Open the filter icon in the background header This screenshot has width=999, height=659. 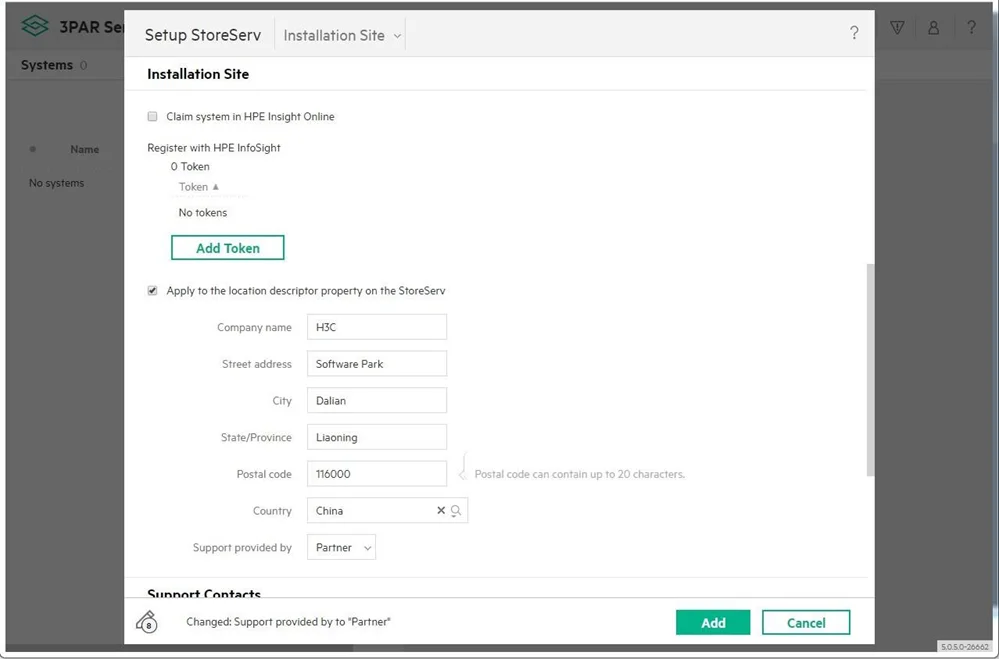point(897,27)
